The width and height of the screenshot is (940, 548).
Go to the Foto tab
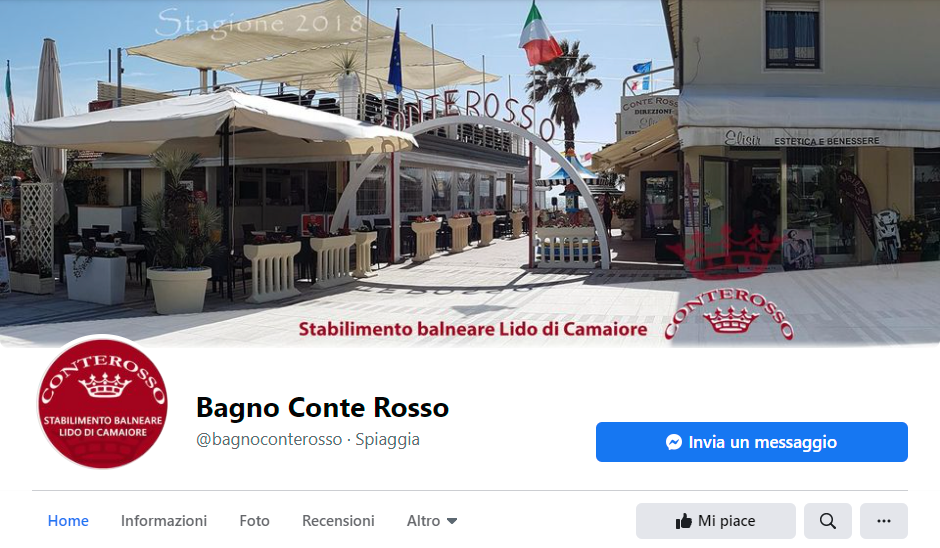tap(254, 521)
